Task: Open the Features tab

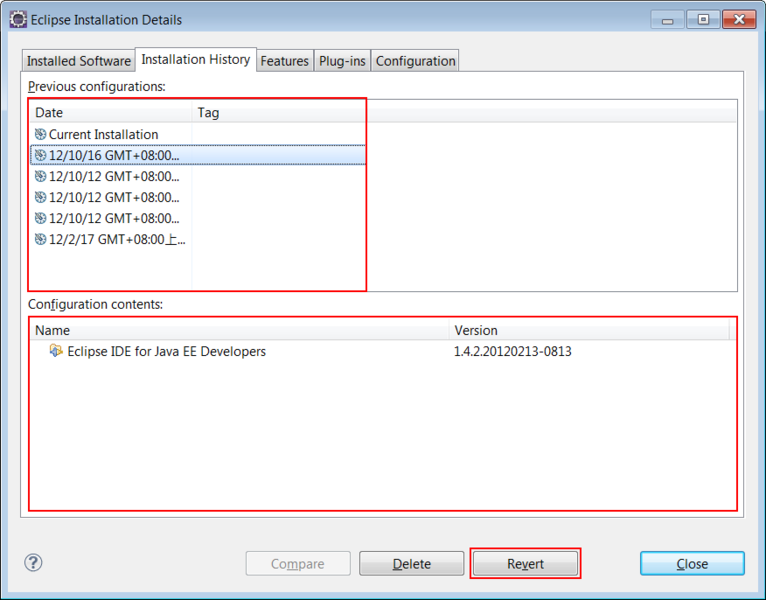Action: click(285, 61)
